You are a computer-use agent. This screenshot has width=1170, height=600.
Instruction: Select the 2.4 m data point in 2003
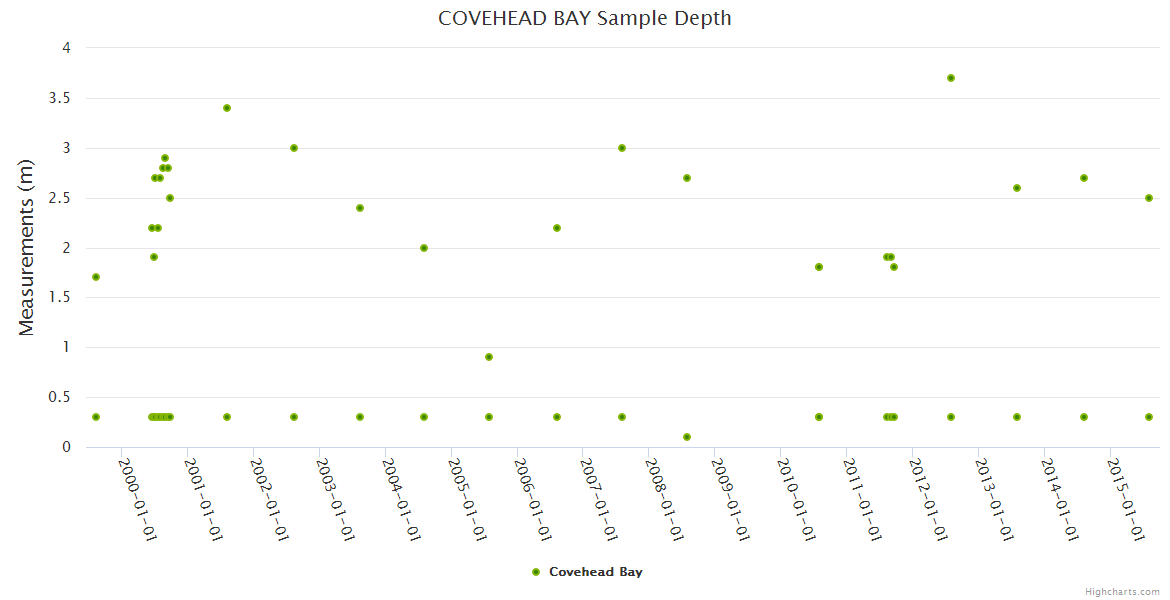pyautogui.click(x=360, y=208)
